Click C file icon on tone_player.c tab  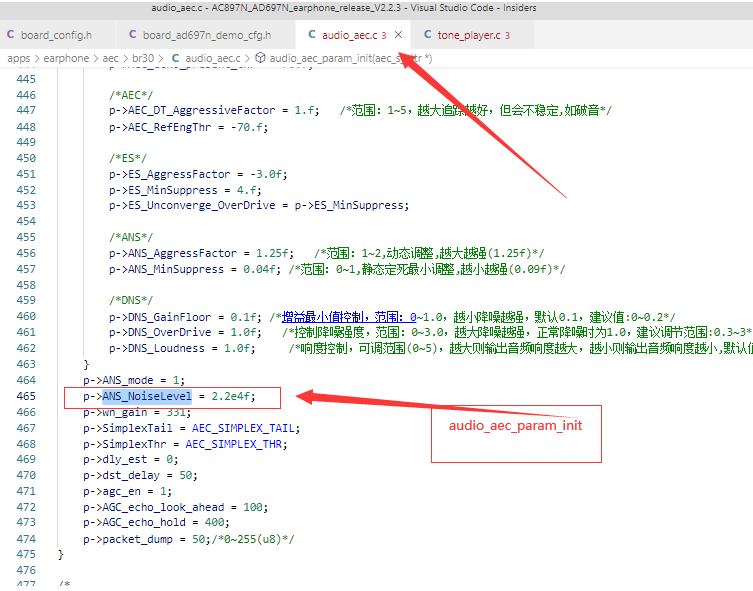pyautogui.click(x=427, y=35)
